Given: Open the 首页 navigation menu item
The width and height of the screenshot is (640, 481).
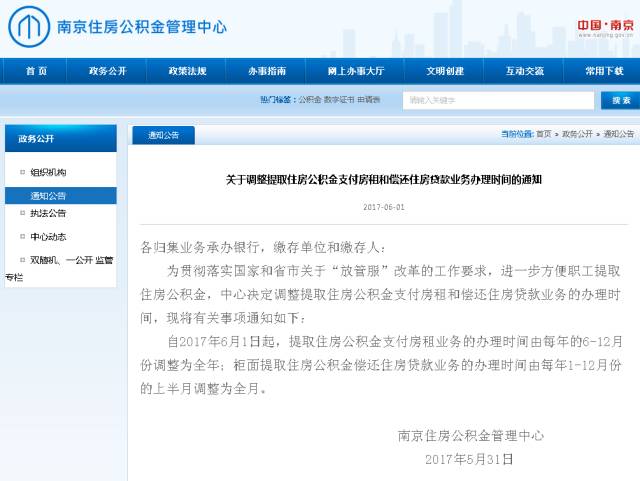Looking at the screenshot, I should [37, 71].
